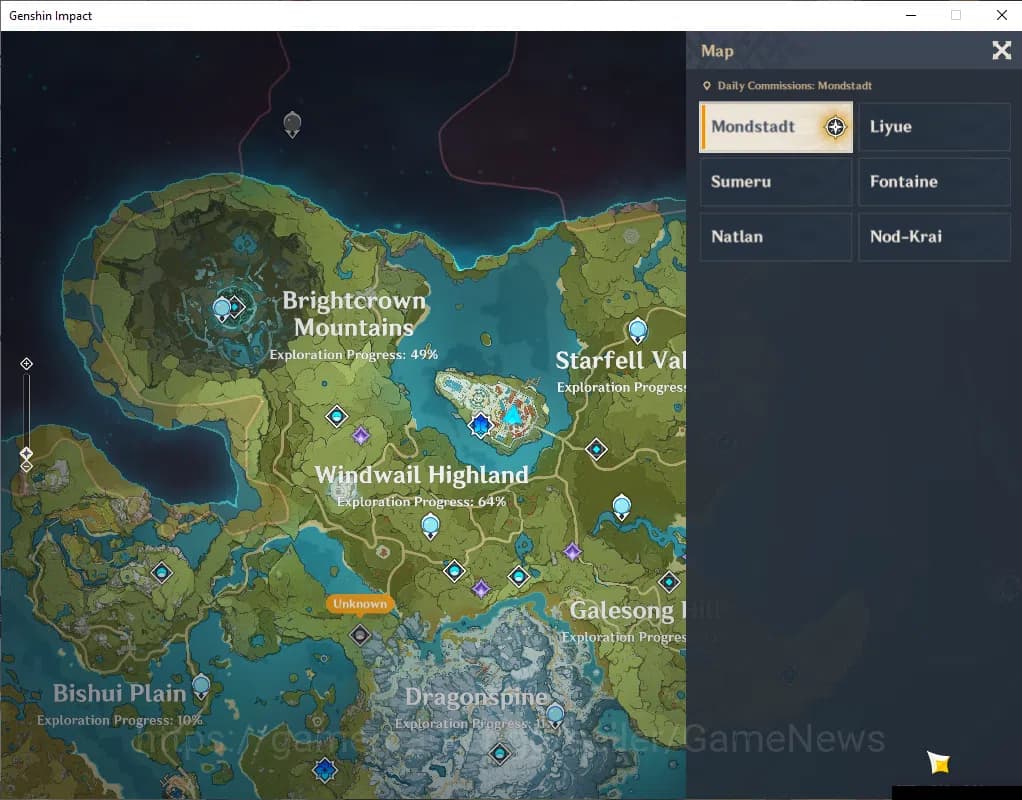Click 'Exploration Progress: 64%' text

tap(422, 501)
